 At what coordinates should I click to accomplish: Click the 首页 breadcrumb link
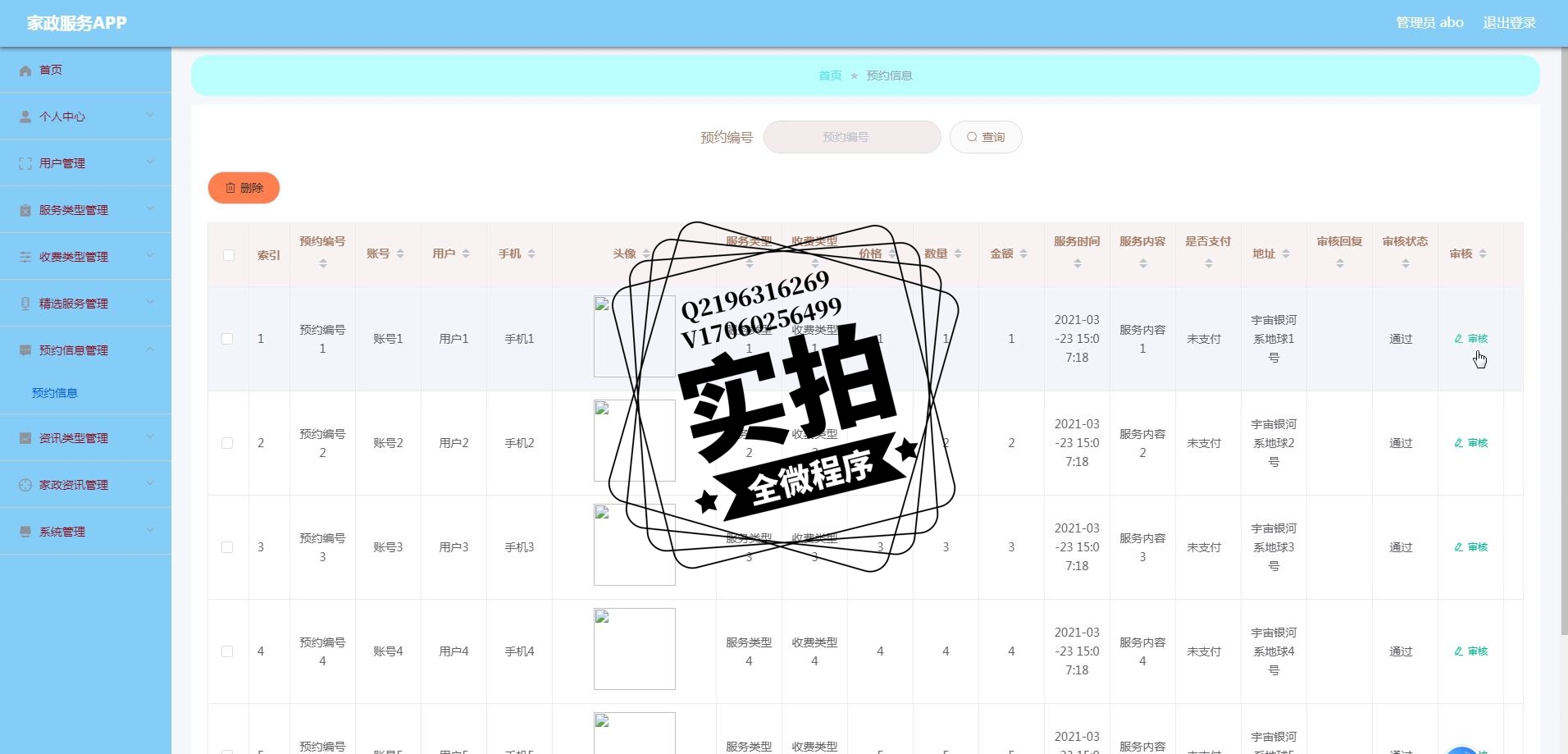pyautogui.click(x=830, y=75)
